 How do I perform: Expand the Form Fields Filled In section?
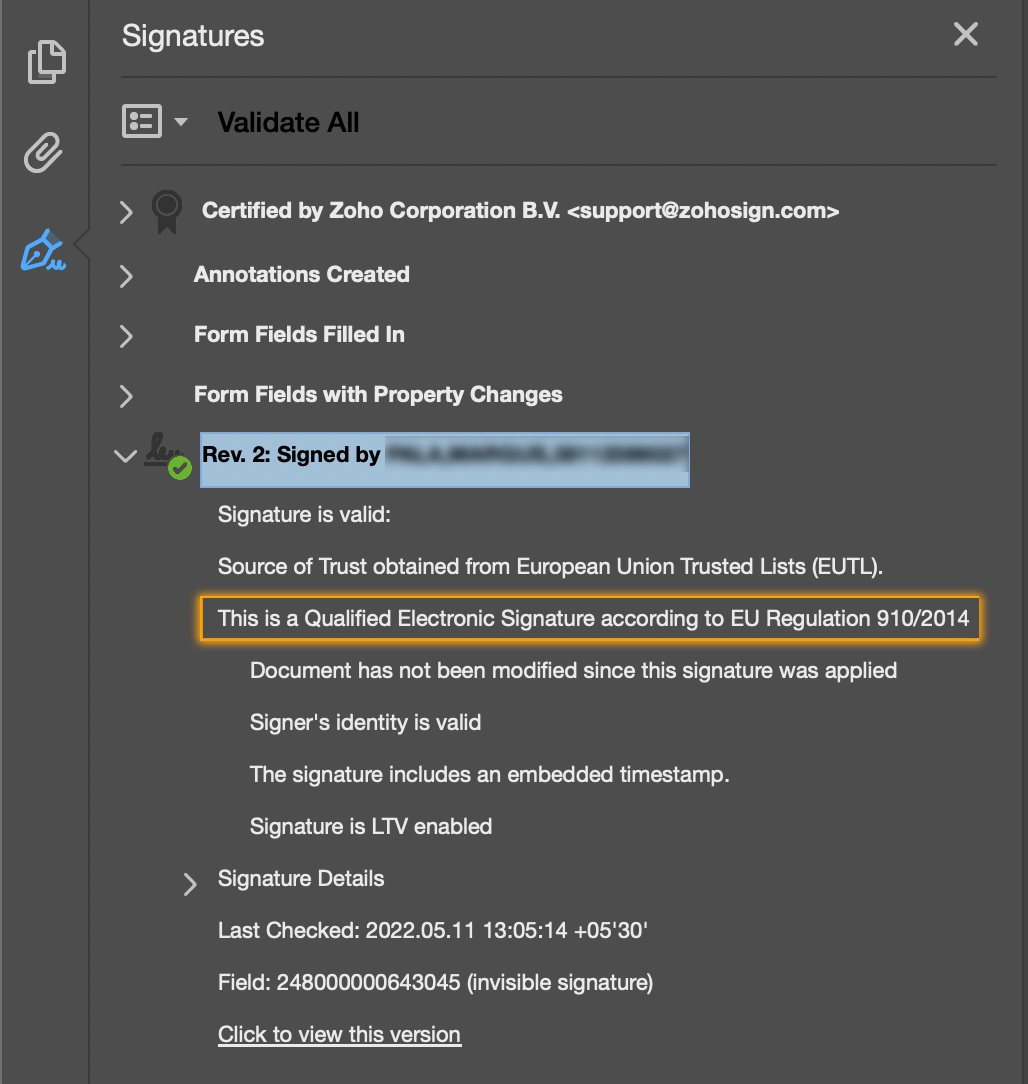point(126,335)
